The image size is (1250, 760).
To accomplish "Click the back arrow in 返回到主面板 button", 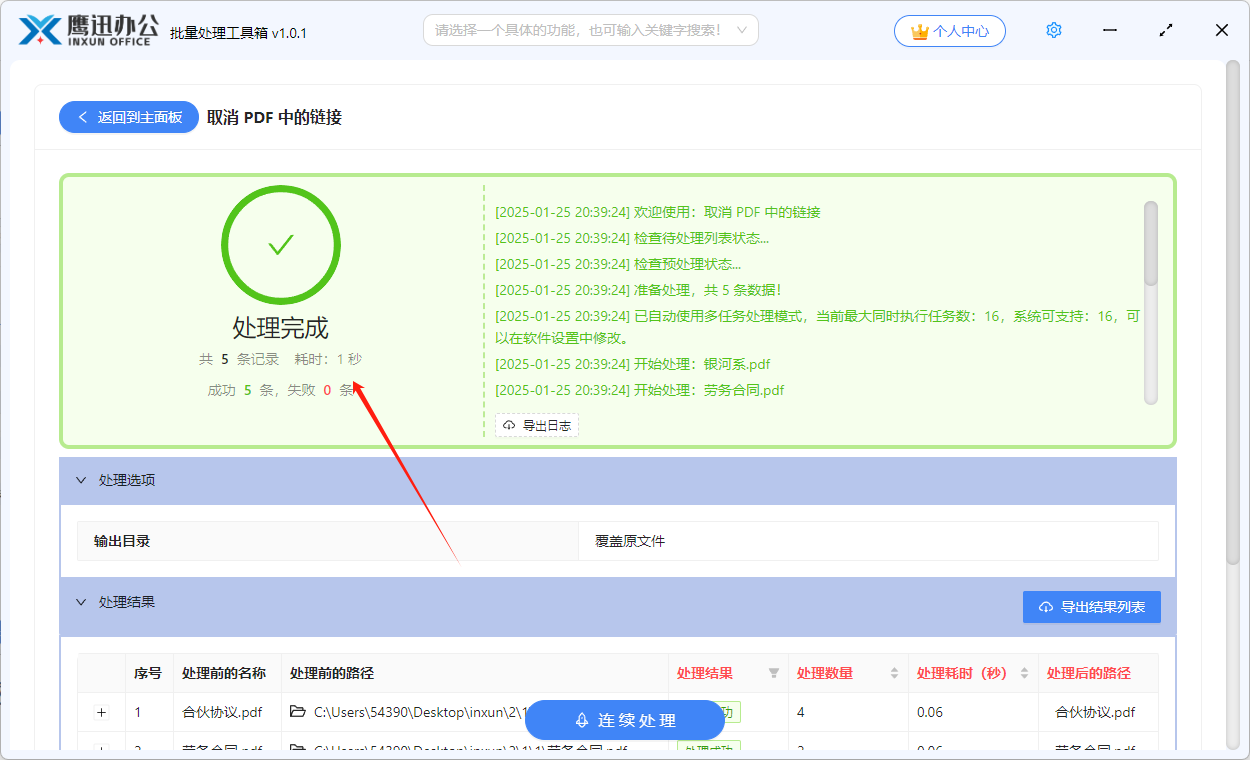I will coord(83,117).
